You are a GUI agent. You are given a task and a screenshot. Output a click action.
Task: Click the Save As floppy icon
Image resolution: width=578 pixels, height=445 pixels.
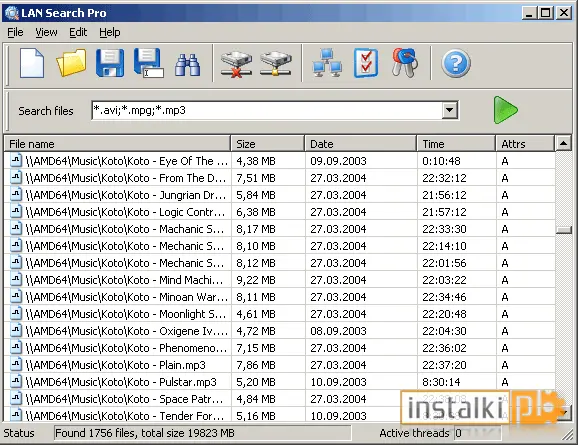149,63
